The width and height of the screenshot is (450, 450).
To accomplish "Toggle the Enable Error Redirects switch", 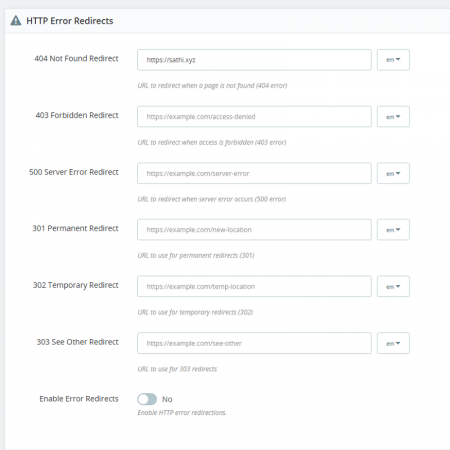I will [147, 399].
